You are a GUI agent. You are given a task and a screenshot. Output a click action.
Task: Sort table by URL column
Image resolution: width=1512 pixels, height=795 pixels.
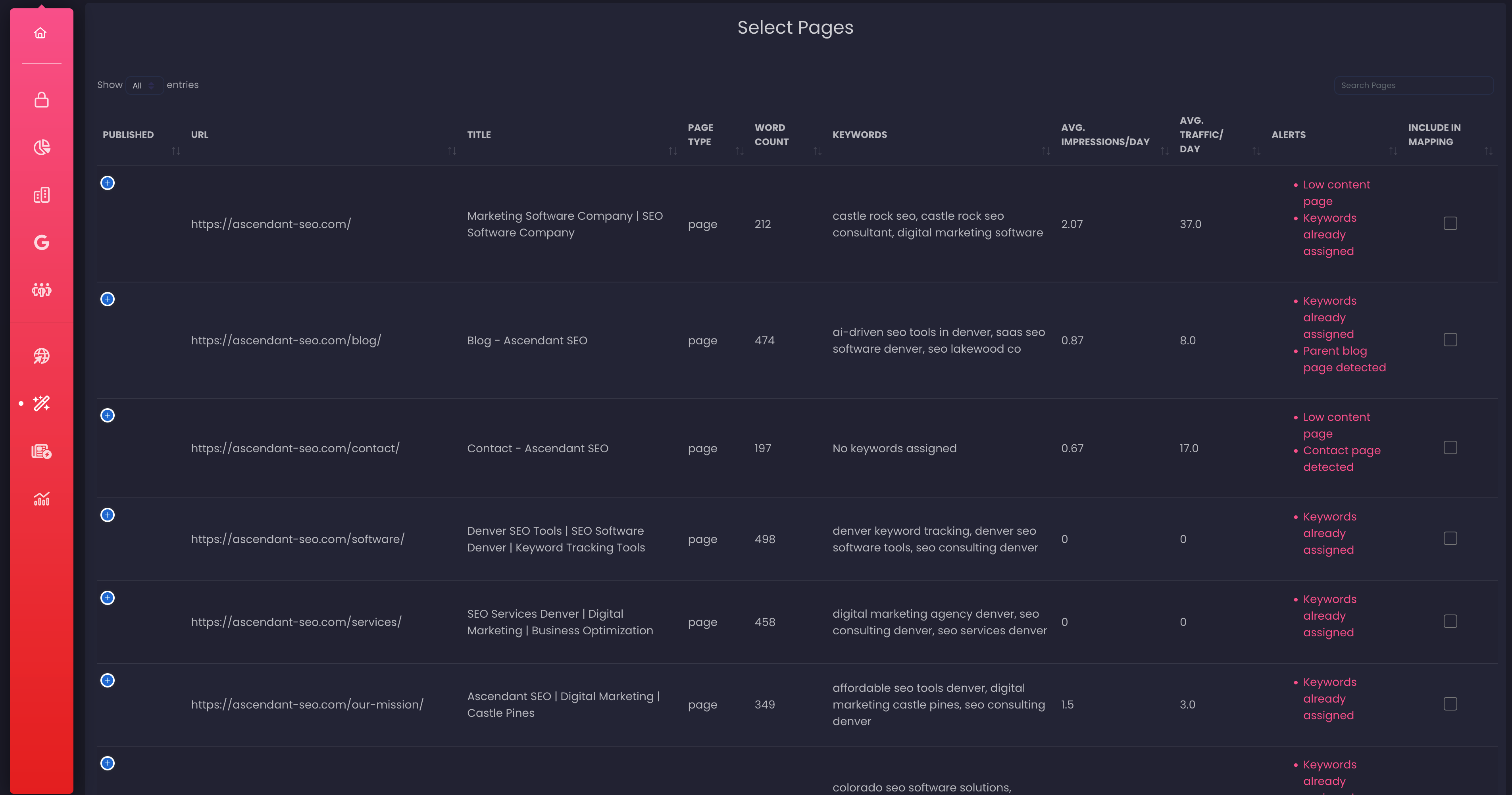pyautogui.click(x=452, y=152)
